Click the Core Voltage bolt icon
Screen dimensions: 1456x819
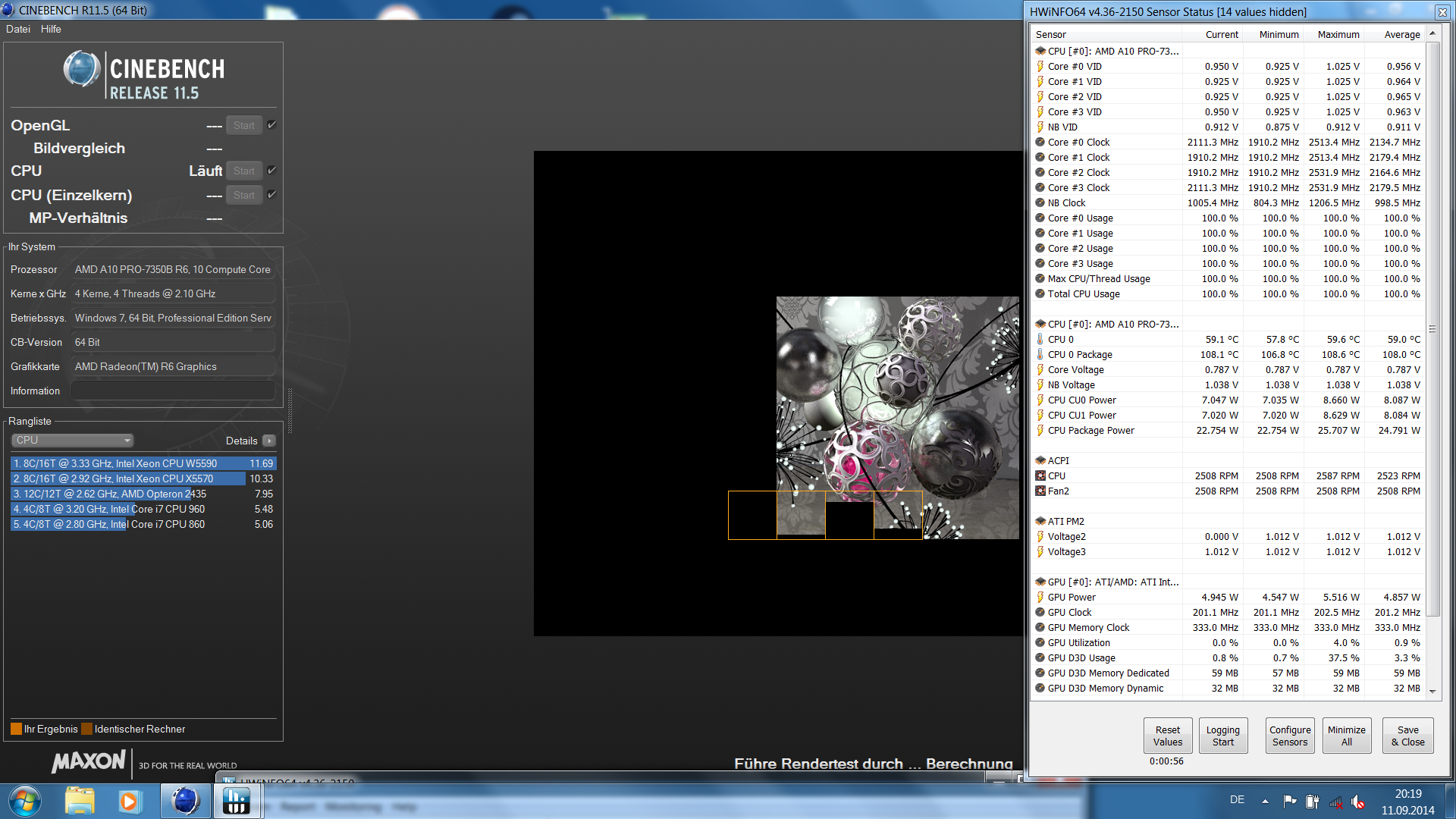click(1040, 370)
